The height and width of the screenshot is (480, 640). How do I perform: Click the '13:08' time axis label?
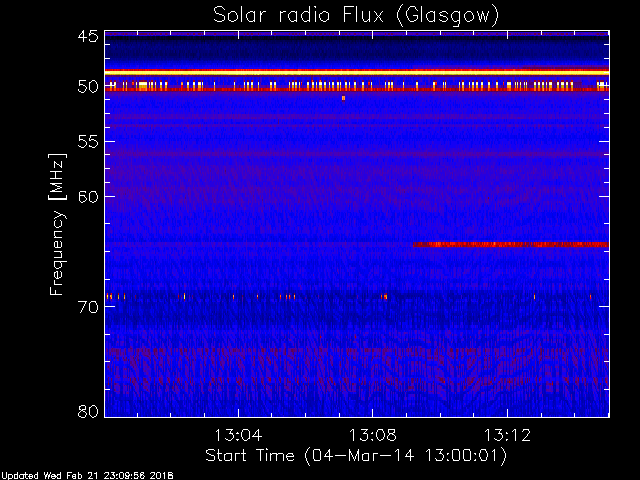tap(373, 435)
